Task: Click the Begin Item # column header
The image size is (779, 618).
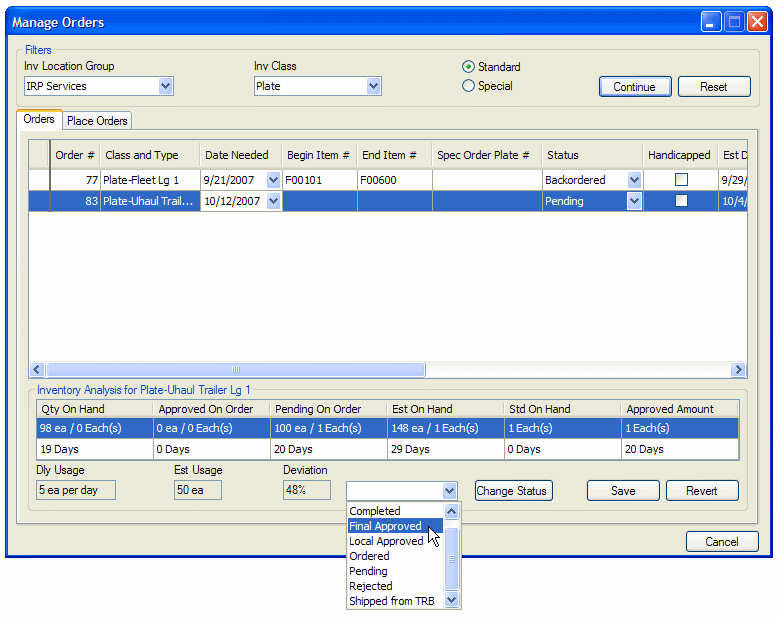Action: point(319,155)
